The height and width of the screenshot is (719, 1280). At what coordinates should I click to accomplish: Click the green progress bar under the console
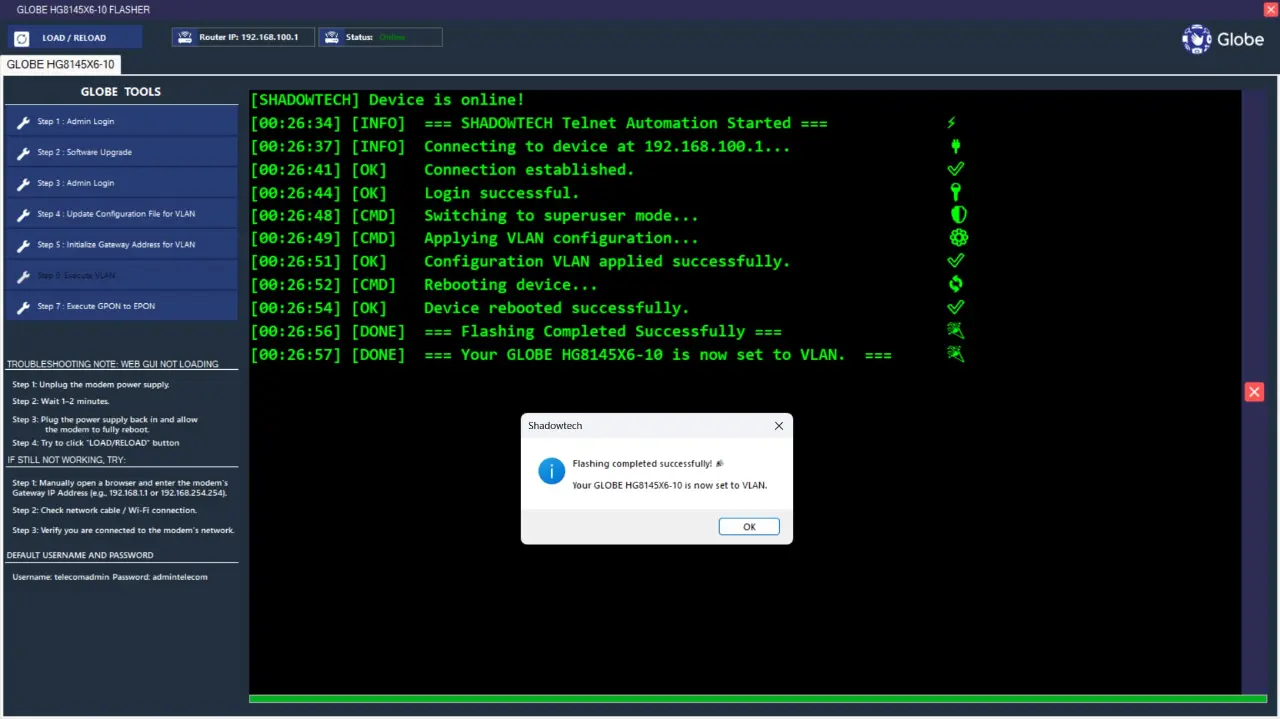[x=758, y=699]
